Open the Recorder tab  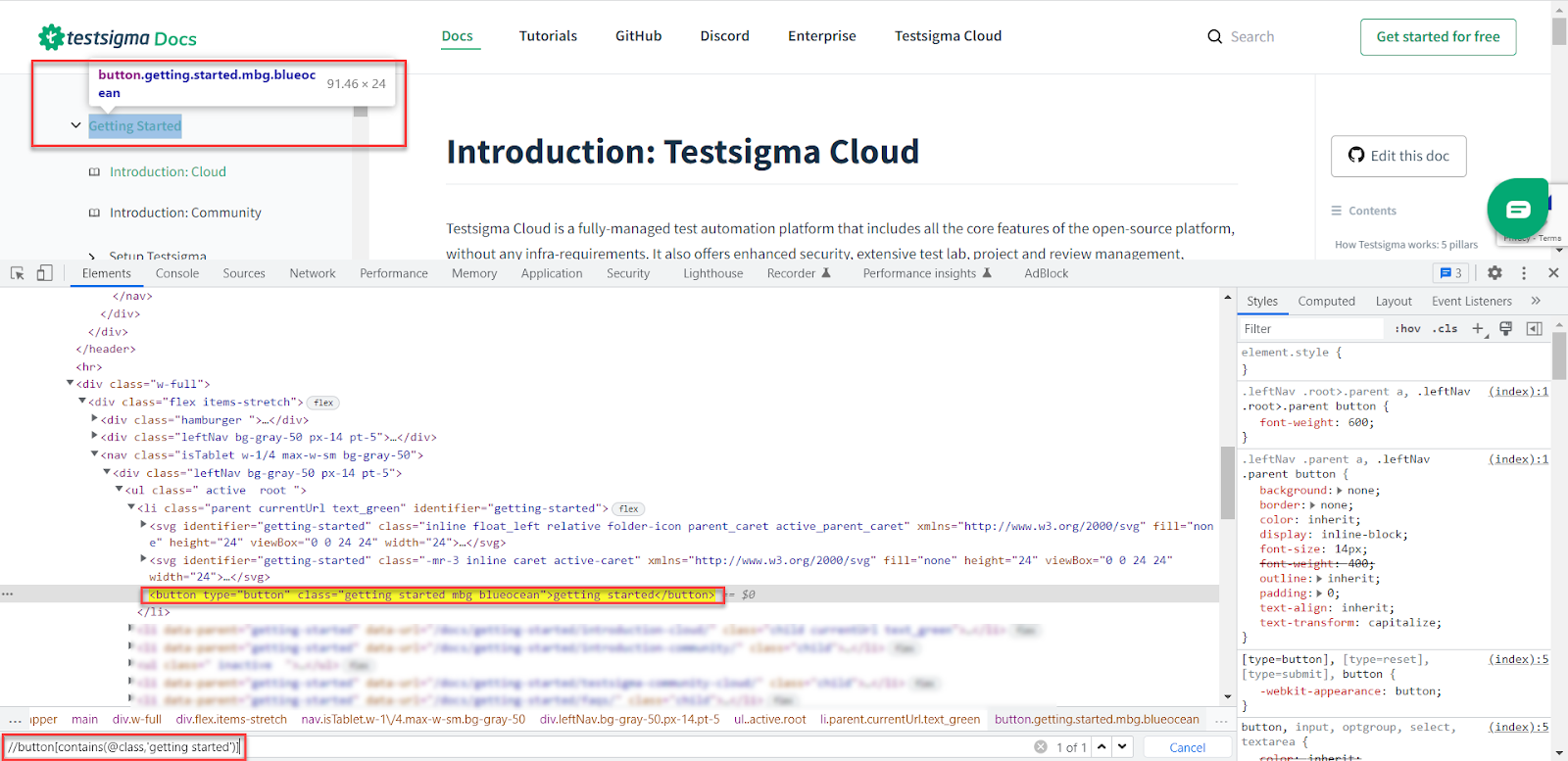pyautogui.click(x=798, y=273)
